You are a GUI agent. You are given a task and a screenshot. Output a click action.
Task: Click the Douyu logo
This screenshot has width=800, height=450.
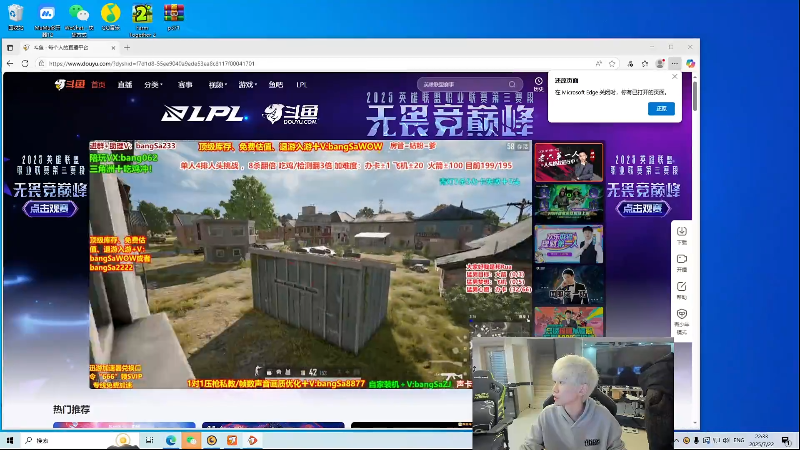click(x=69, y=85)
